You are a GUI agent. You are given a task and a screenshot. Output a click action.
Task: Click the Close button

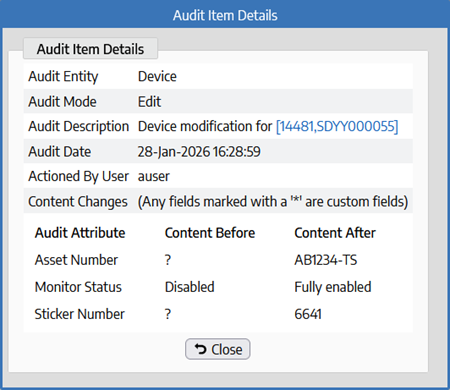point(218,349)
